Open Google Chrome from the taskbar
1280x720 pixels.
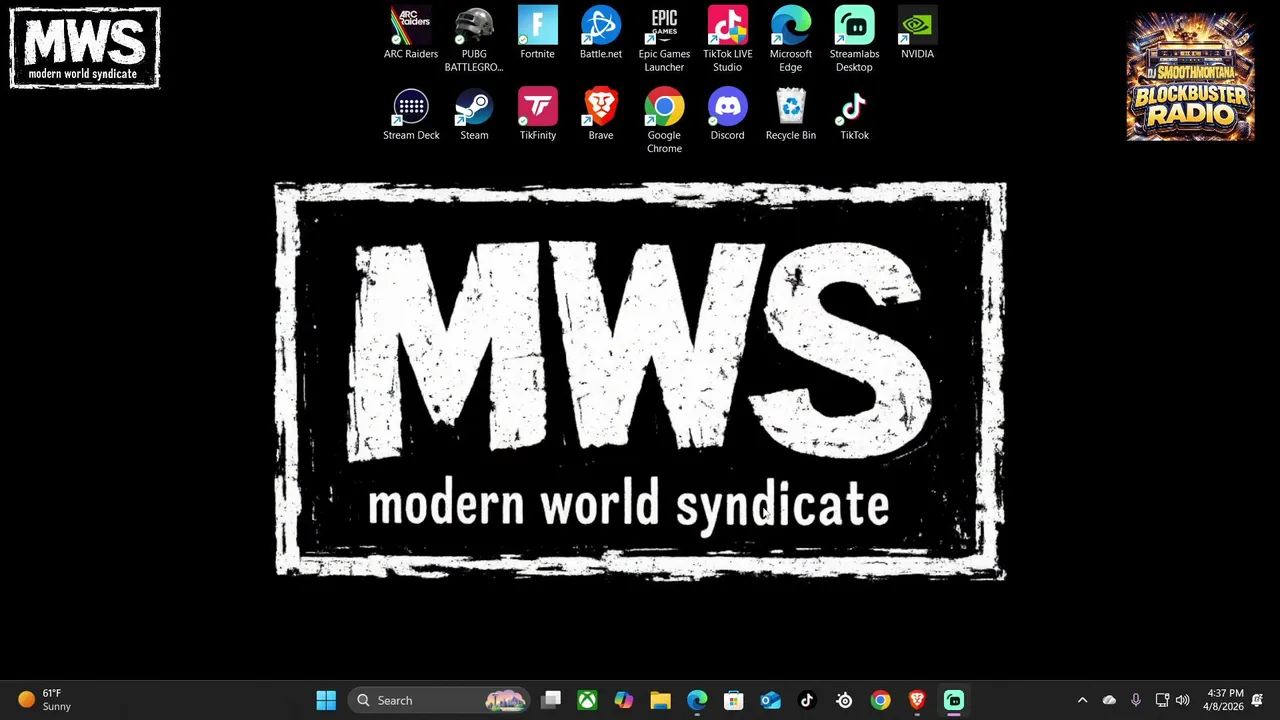pyautogui.click(x=880, y=701)
